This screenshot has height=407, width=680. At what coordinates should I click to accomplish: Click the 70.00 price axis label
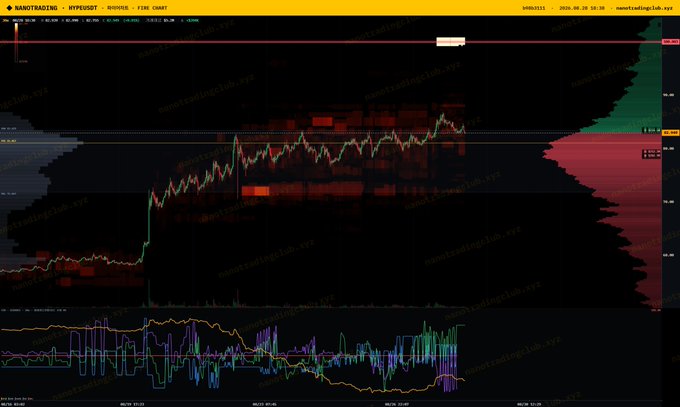(x=668, y=202)
